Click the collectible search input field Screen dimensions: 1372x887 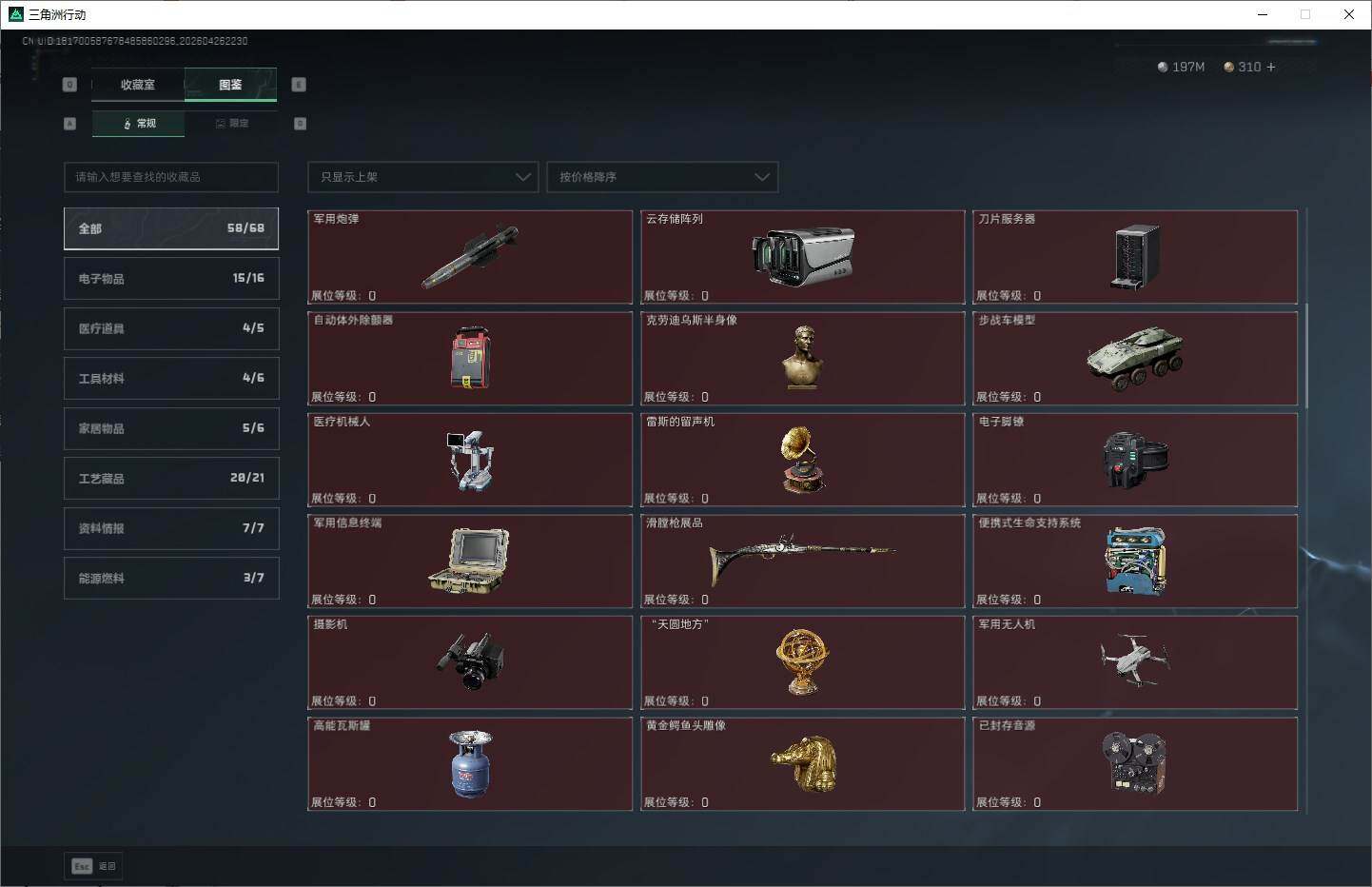pos(171,177)
